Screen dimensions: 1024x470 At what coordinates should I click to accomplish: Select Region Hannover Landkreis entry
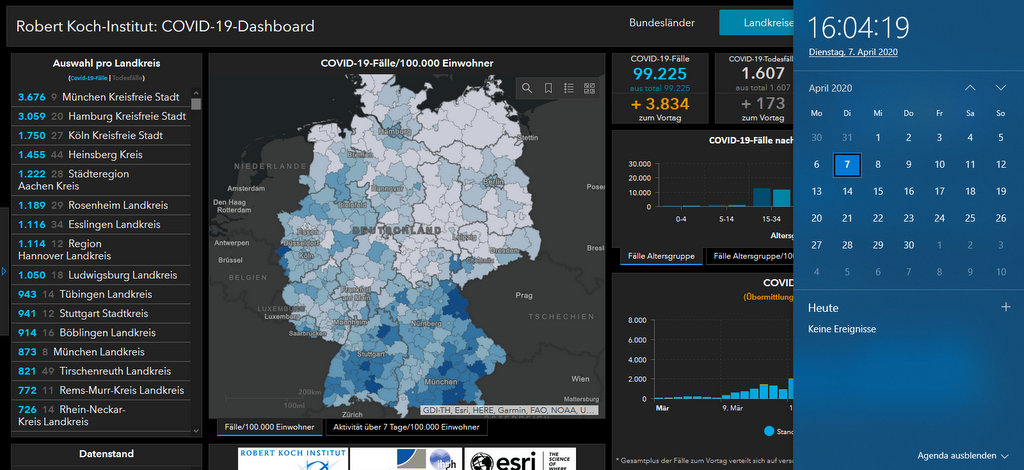101,249
